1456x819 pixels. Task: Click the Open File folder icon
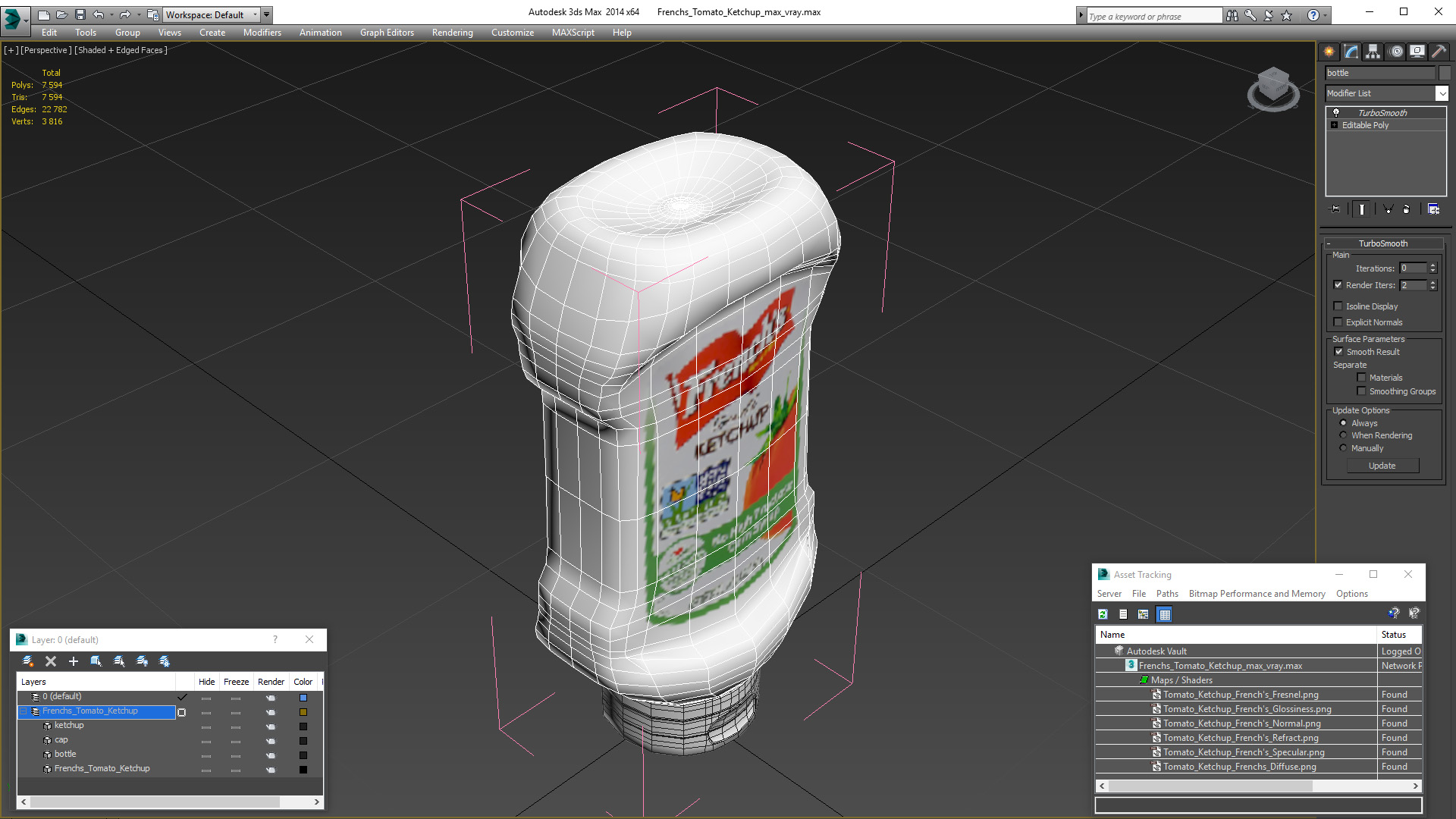[x=61, y=14]
